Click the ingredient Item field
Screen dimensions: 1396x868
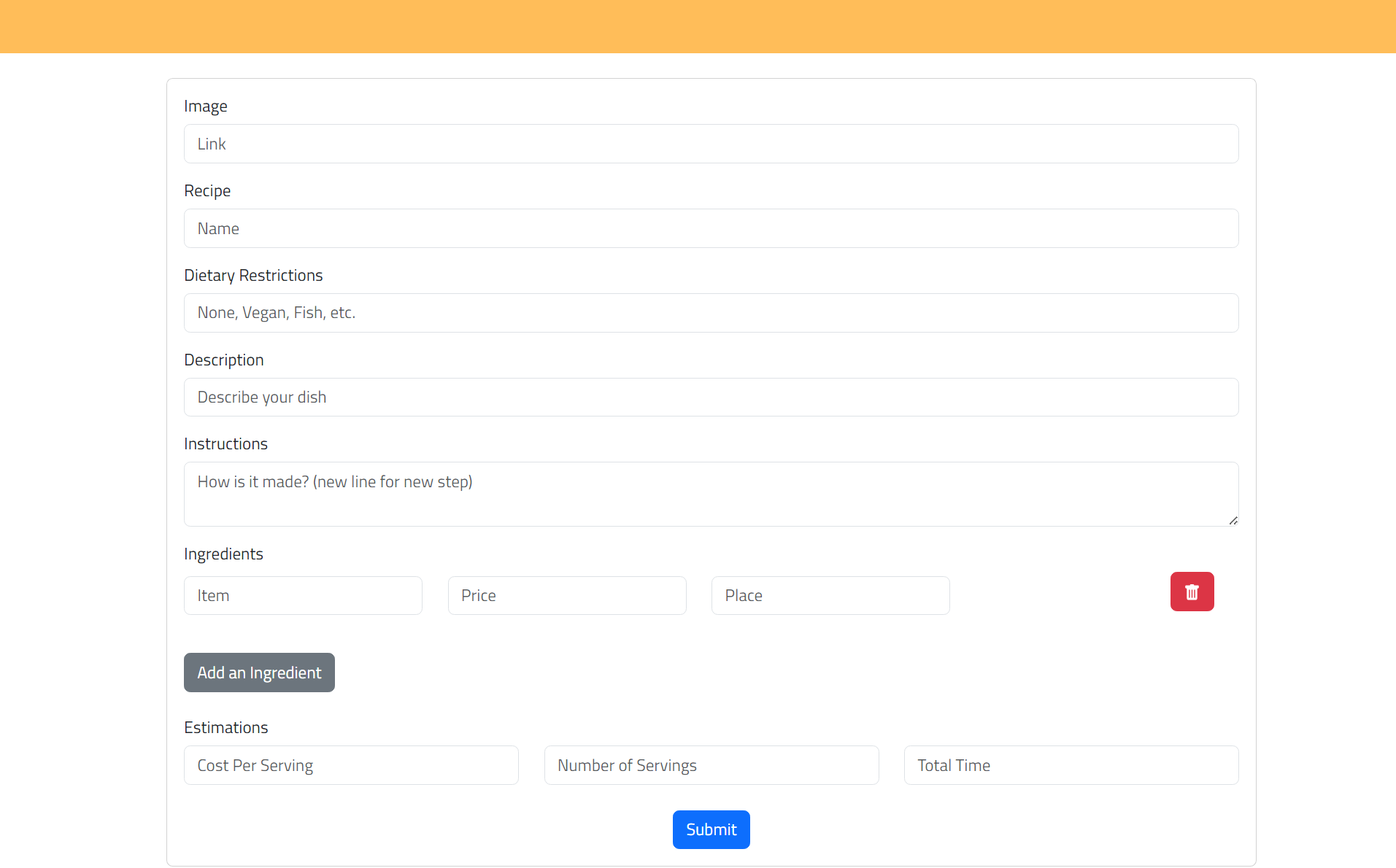point(303,596)
